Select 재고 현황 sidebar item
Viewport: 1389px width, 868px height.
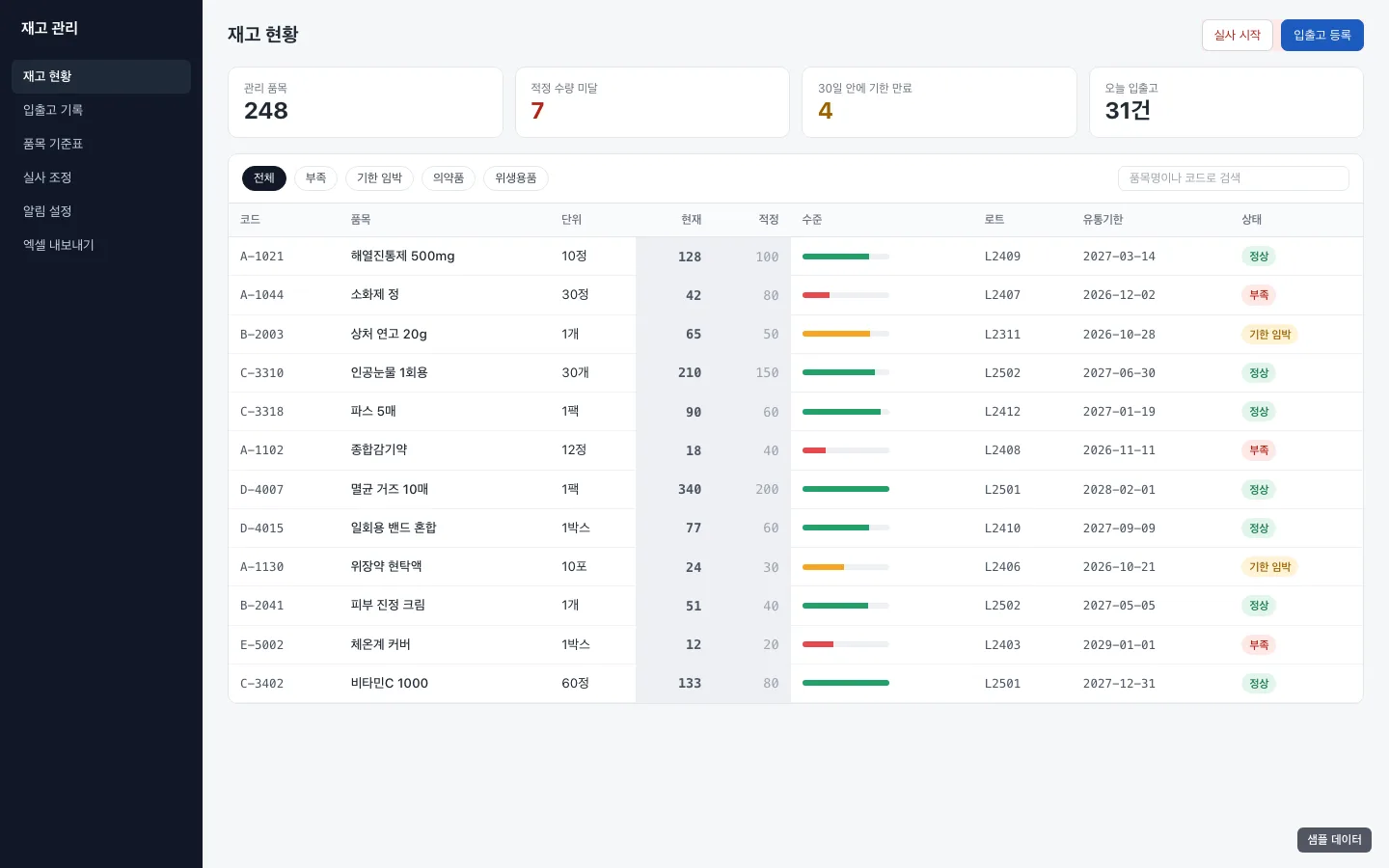pos(100,76)
